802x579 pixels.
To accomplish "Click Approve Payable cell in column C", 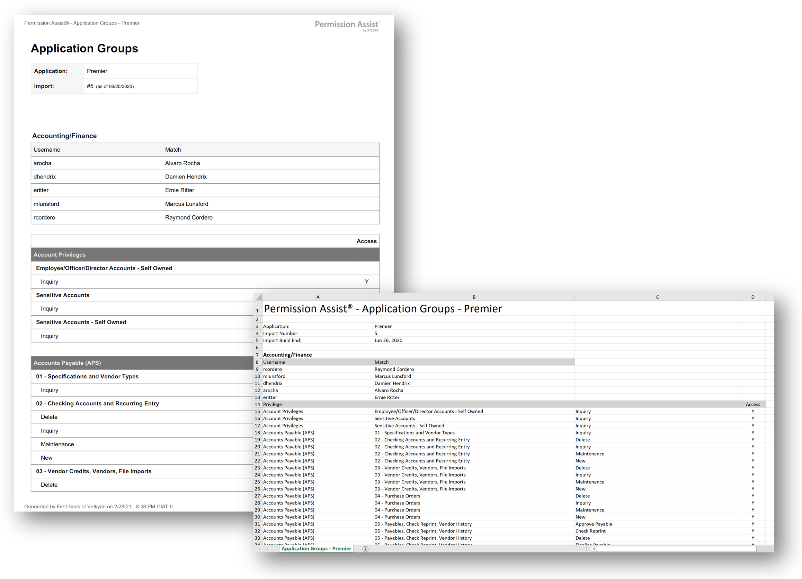I will click(594, 523).
